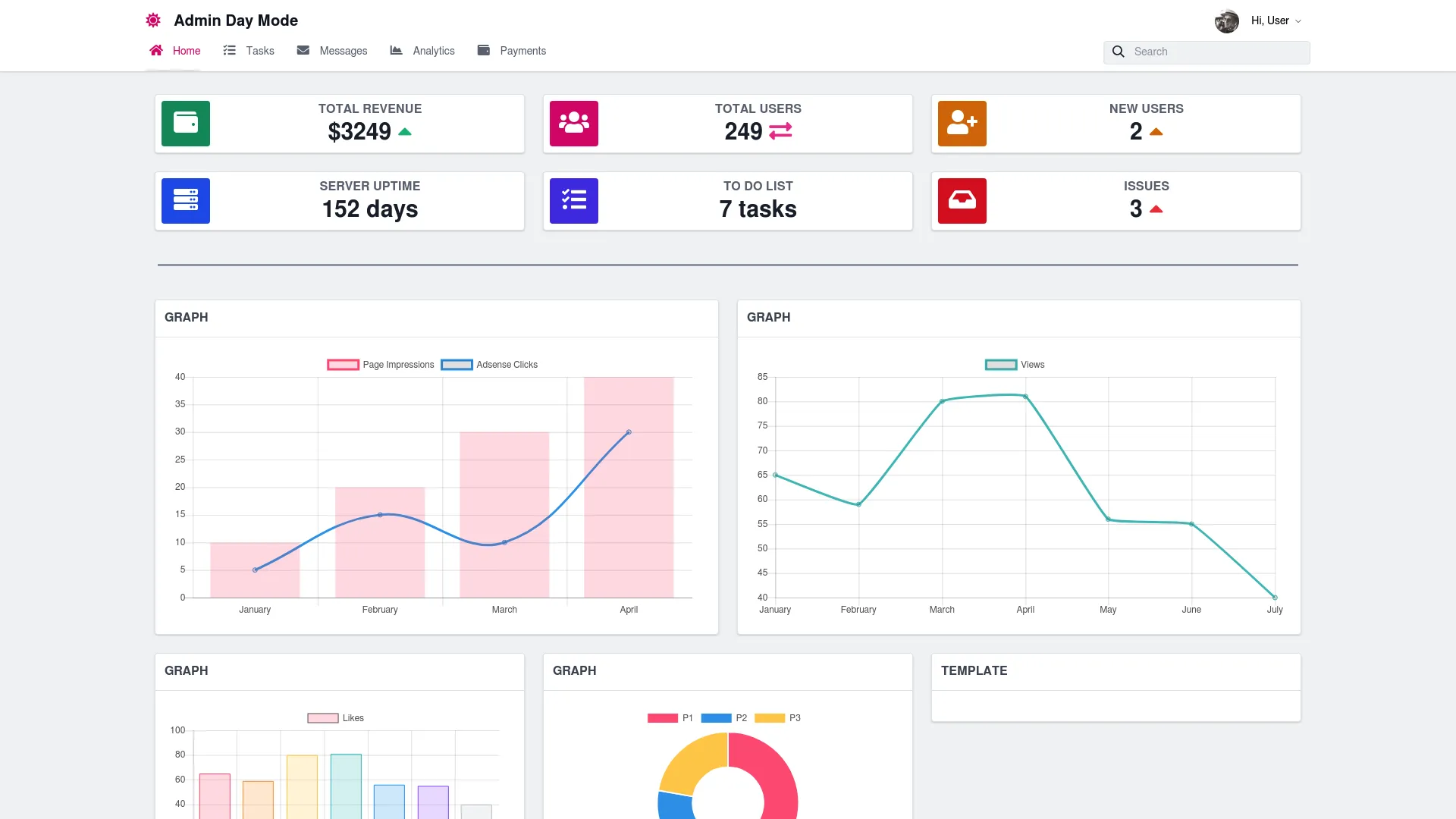This screenshot has width=1456, height=819.
Task: Click the NEW USERS label
Action: 1147,108
